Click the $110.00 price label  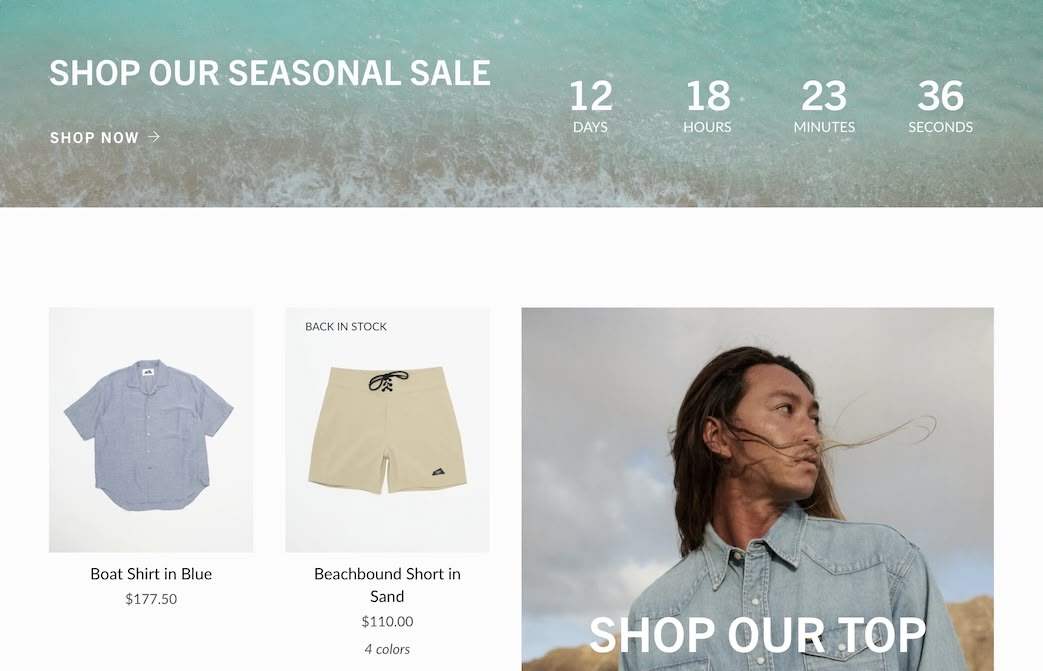(x=387, y=622)
